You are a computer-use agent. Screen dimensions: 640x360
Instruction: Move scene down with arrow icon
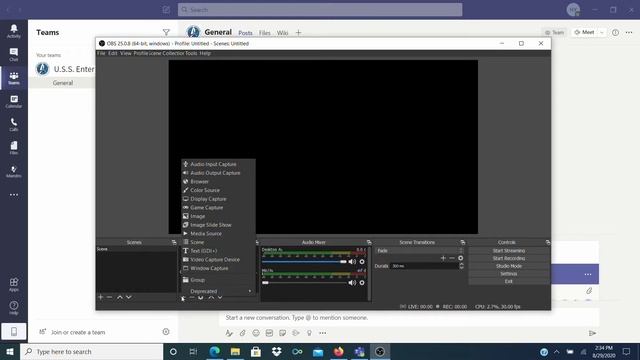(x=129, y=297)
